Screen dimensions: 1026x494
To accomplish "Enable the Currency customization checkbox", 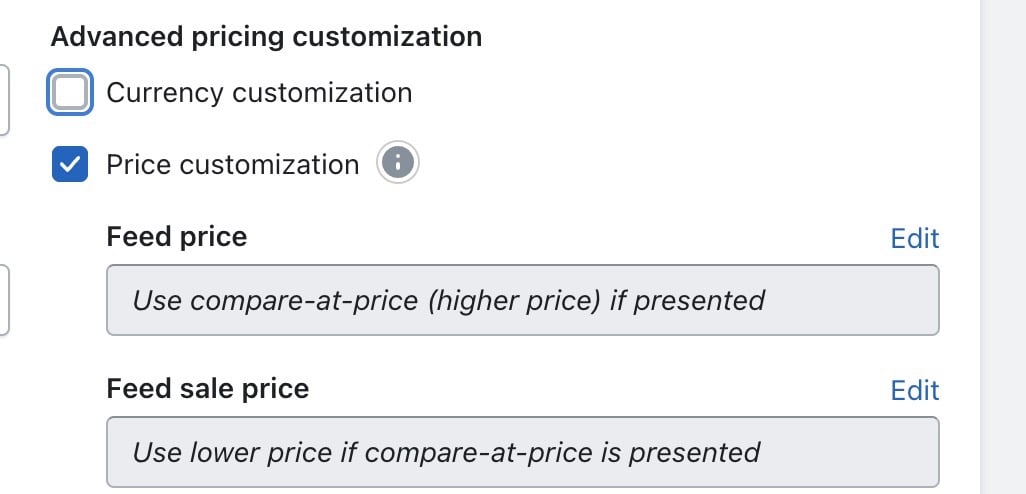I will coord(69,92).
